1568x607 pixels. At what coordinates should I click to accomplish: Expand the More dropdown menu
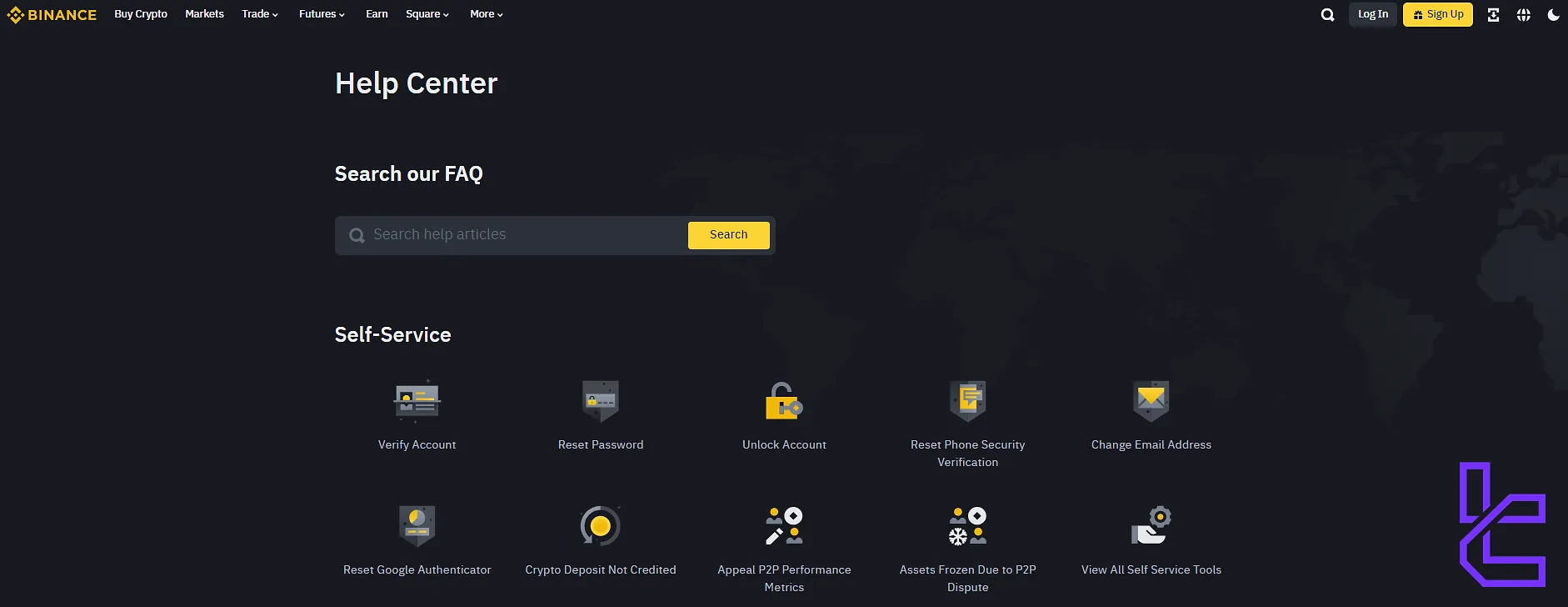[x=487, y=14]
